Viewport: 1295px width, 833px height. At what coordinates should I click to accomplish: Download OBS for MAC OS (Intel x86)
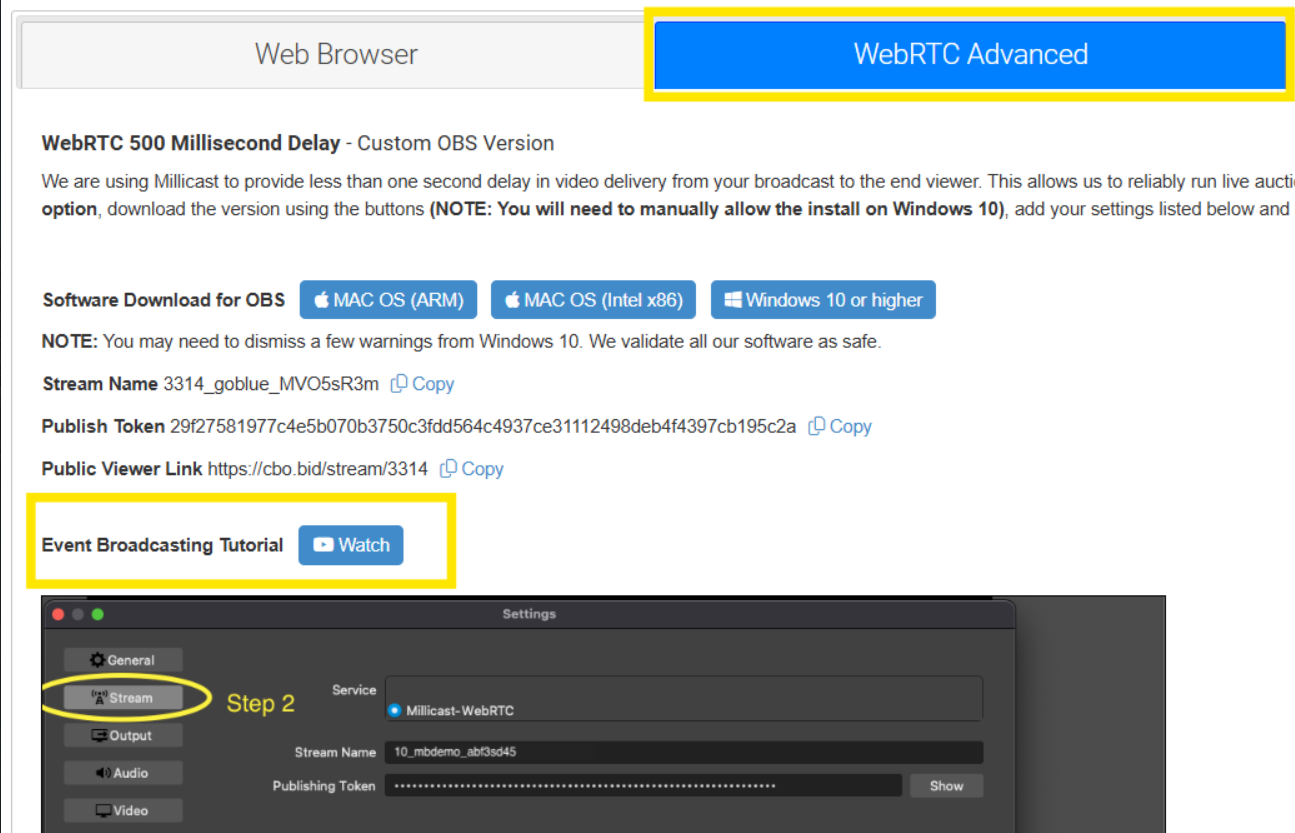click(x=594, y=300)
